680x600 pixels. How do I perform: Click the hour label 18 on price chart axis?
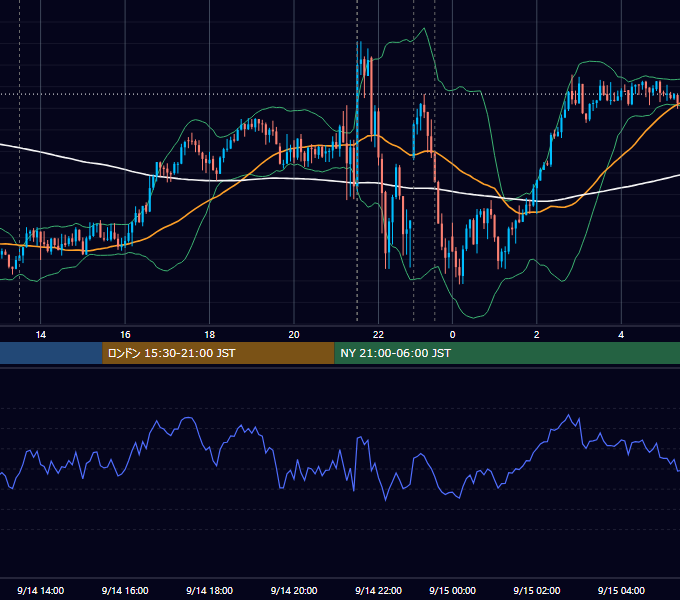(209, 335)
